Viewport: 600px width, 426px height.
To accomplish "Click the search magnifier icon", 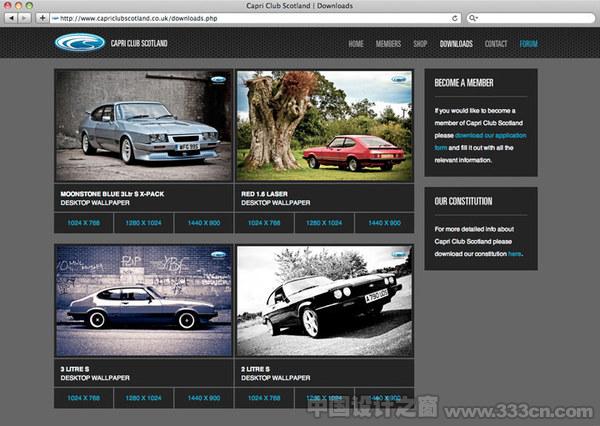I will (473, 18).
